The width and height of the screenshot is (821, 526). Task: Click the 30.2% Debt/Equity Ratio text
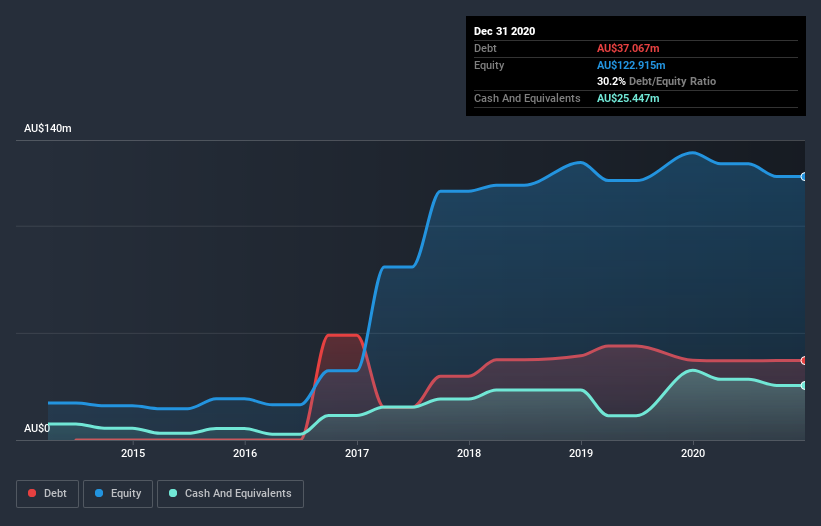656,82
